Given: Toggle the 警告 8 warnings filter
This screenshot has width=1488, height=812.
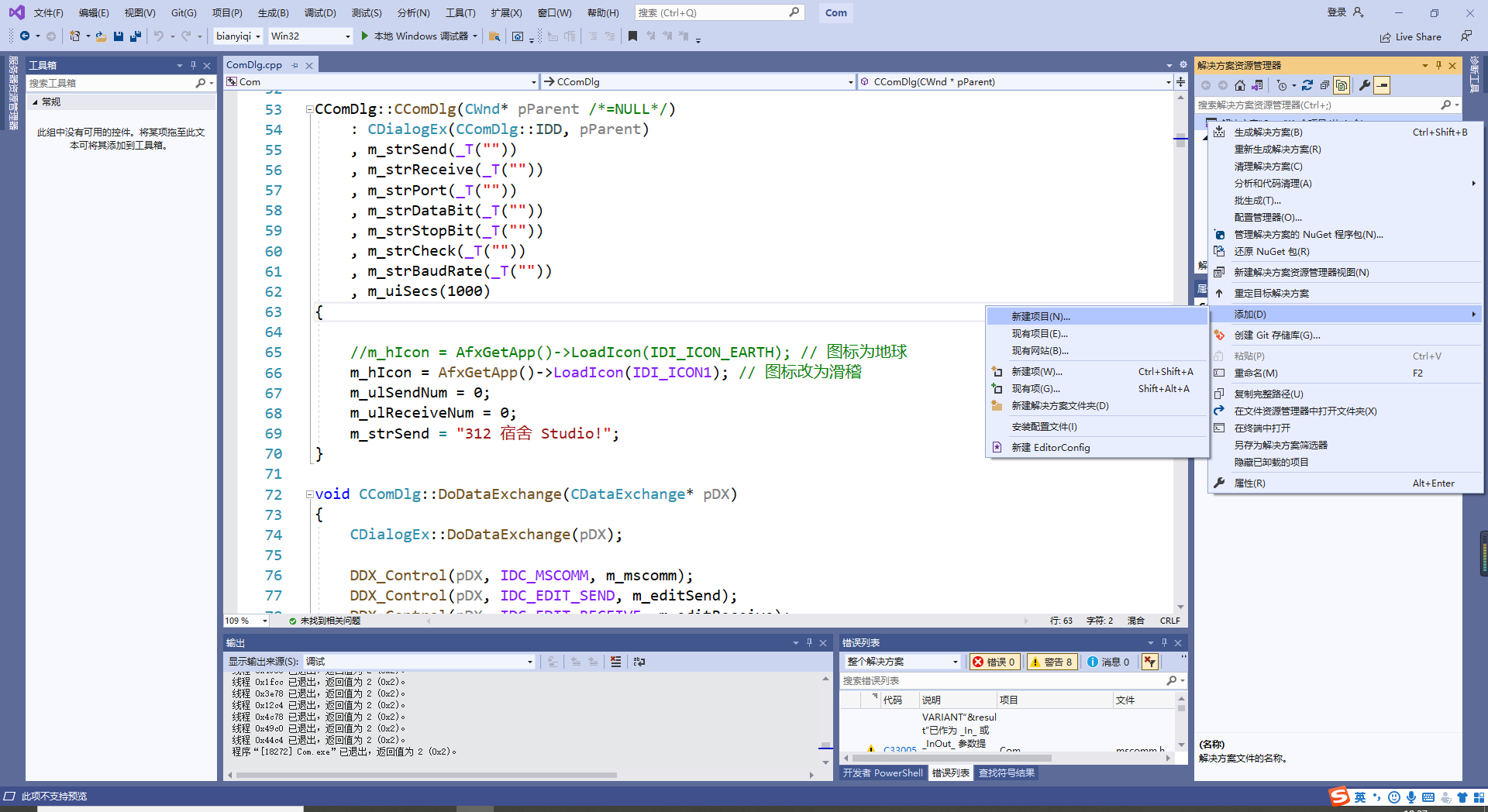Looking at the screenshot, I should click(1051, 662).
